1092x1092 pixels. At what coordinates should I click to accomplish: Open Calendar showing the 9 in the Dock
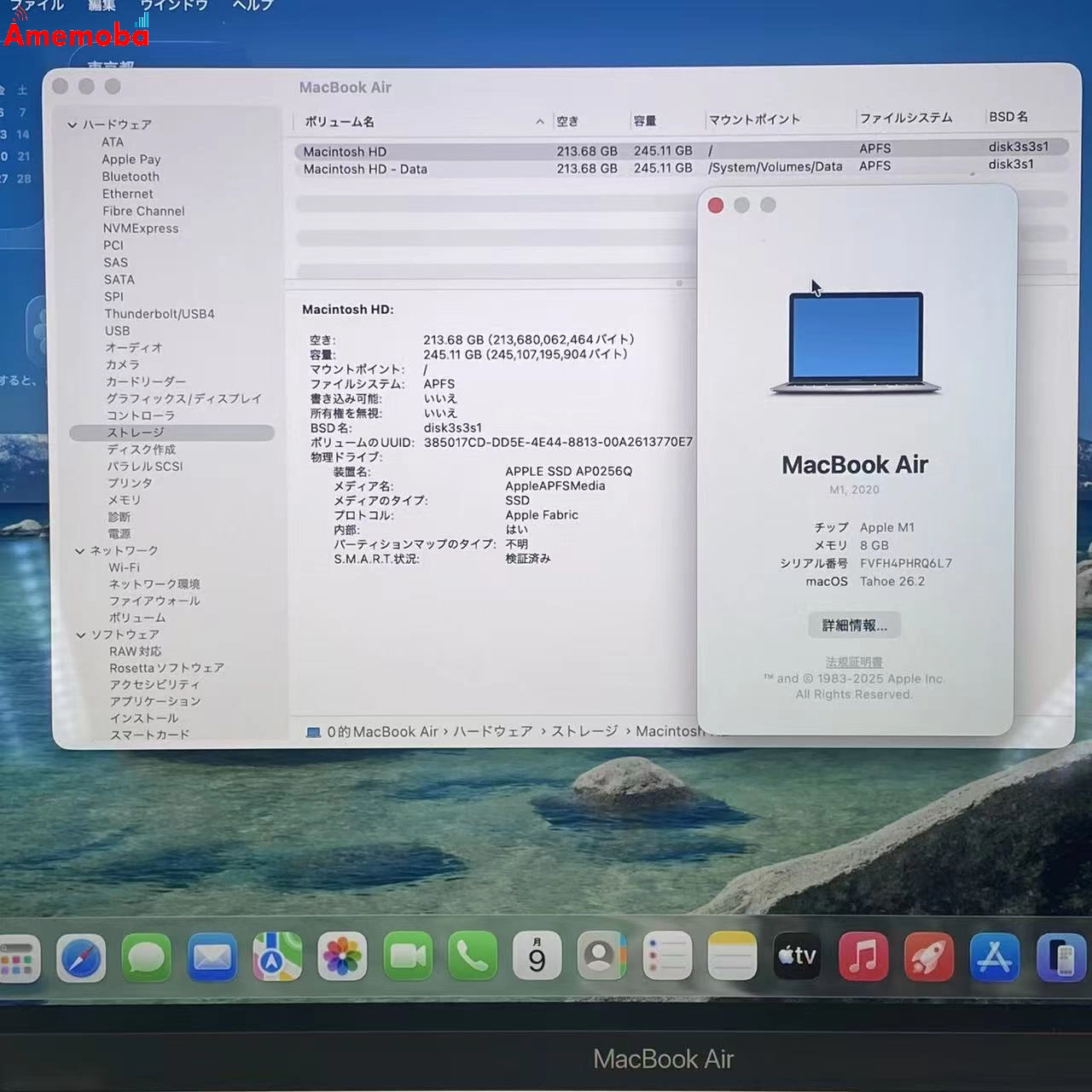(x=537, y=957)
